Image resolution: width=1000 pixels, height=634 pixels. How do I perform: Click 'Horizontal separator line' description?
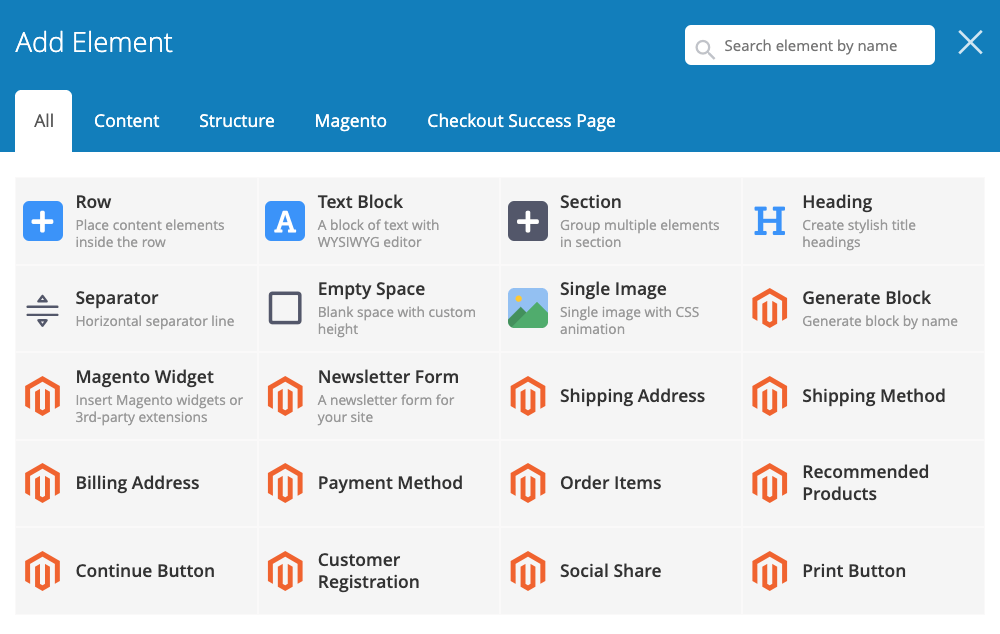155,321
